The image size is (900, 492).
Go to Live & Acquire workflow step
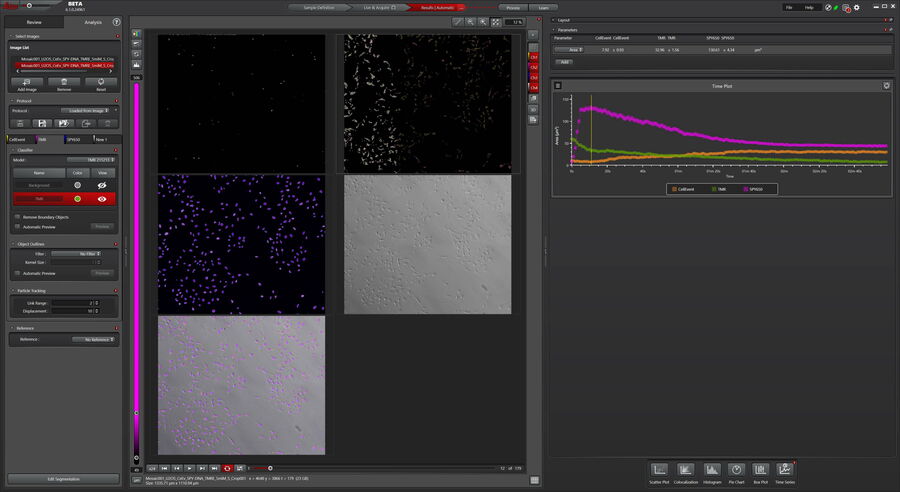tap(379, 7)
